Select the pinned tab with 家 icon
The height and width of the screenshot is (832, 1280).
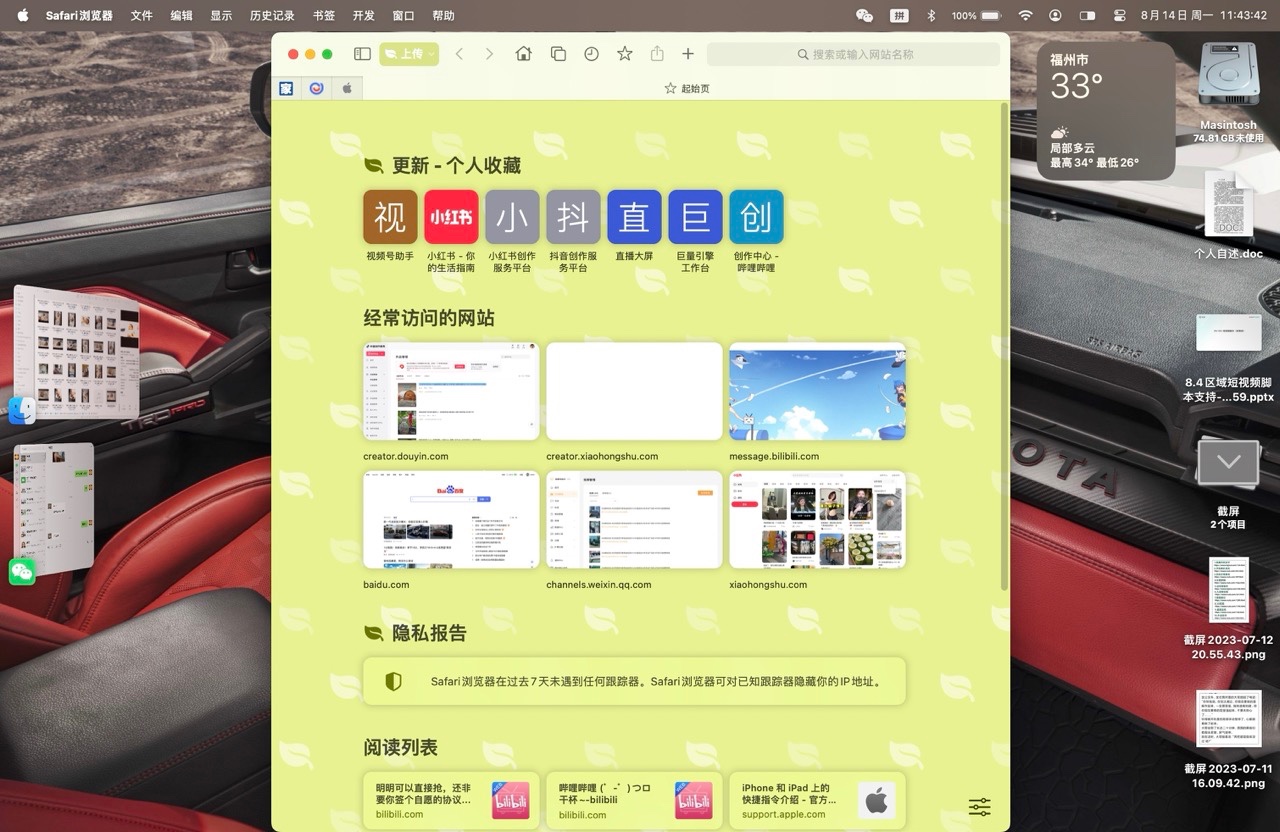pyautogui.click(x=287, y=88)
